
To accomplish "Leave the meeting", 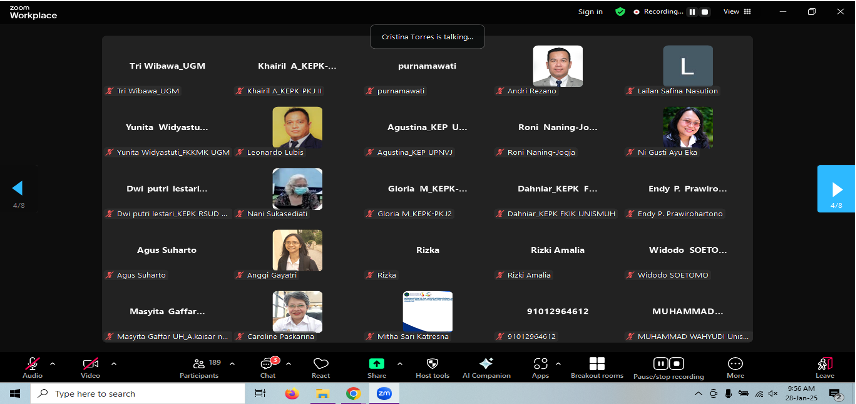I will coord(824,366).
